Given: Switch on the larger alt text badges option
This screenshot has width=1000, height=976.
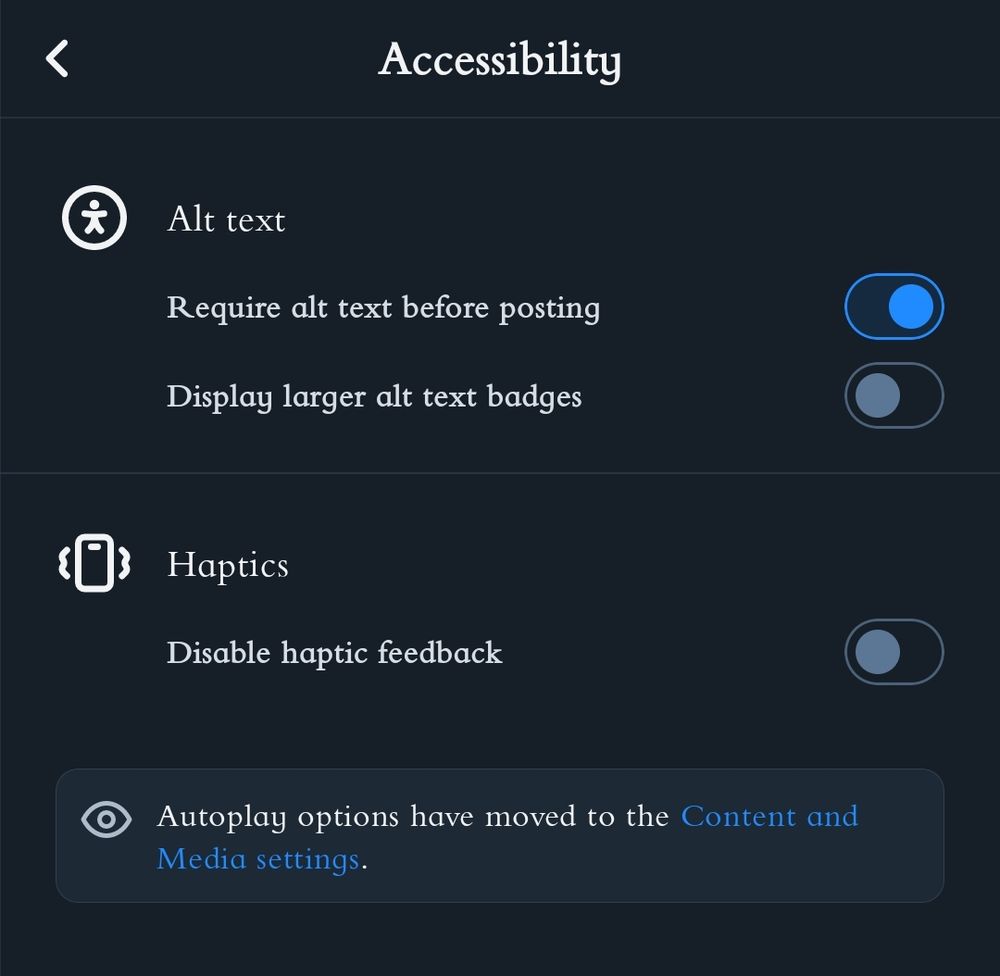Looking at the screenshot, I should [893, 395].
